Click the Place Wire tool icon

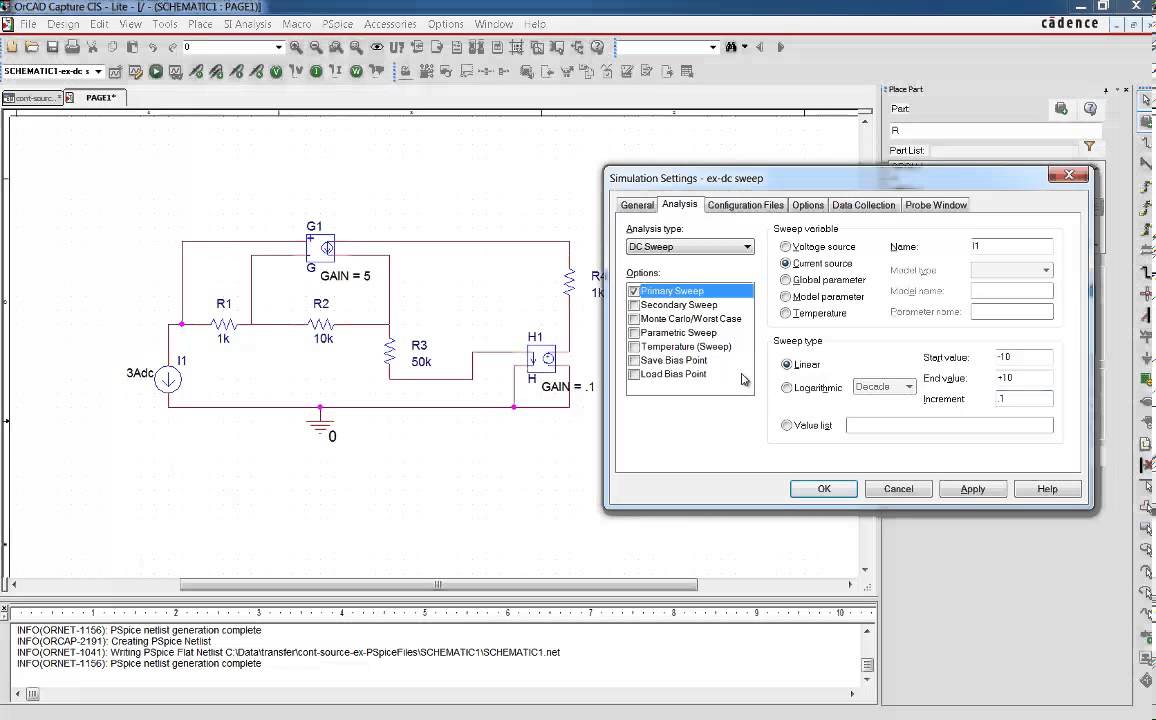coord(1146,142)
